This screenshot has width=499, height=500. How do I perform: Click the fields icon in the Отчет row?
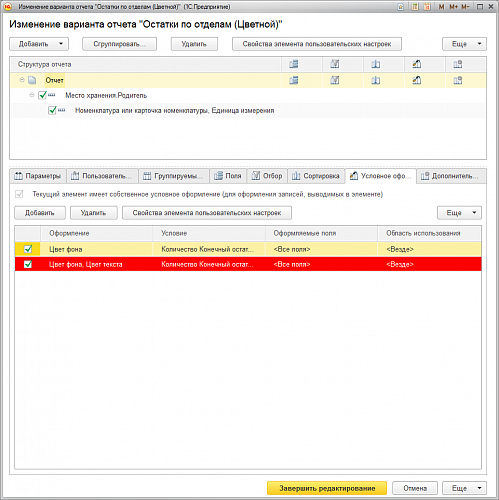[x=294, y=80]
